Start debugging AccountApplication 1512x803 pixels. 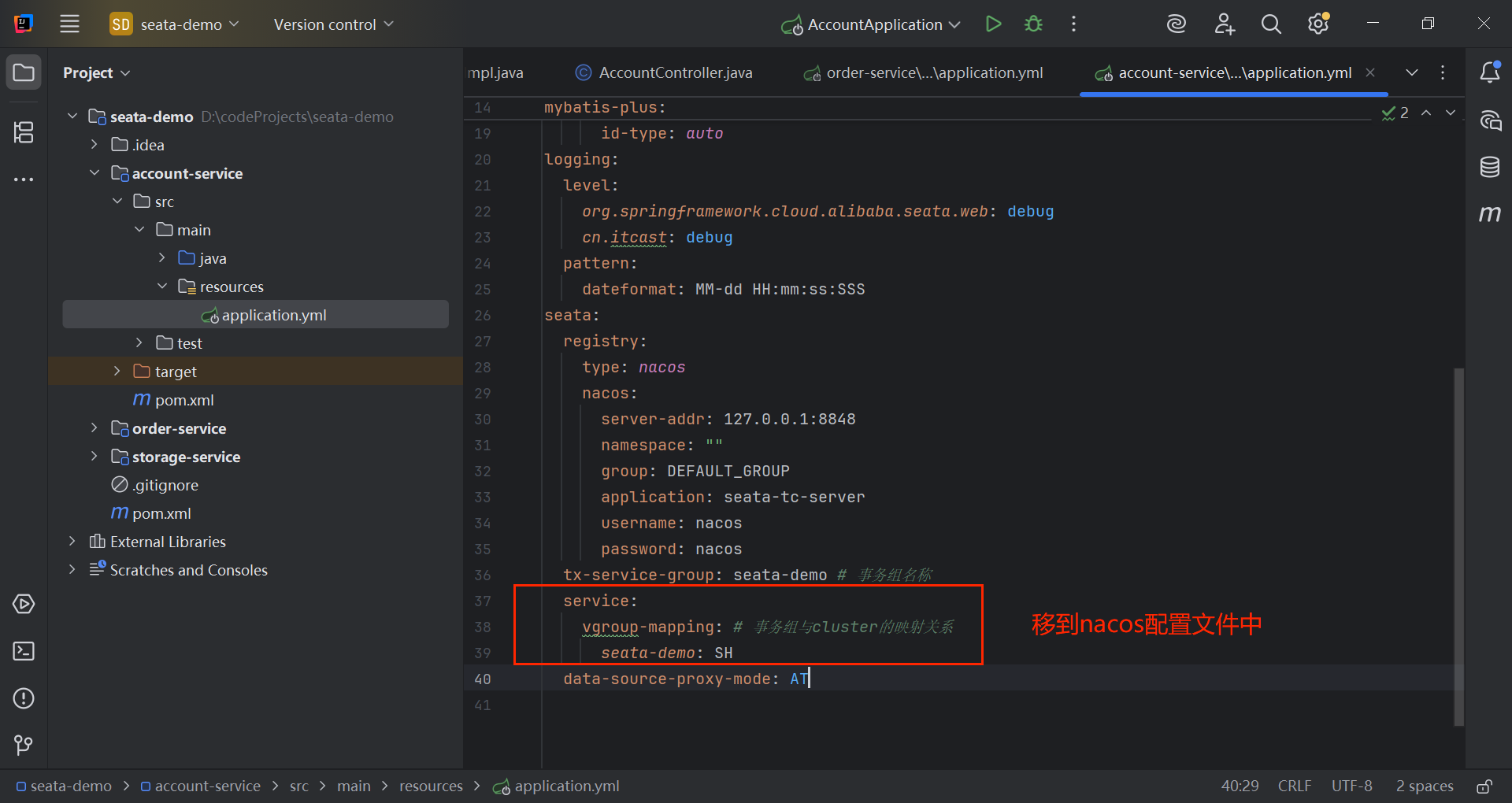coord(1033,24)
